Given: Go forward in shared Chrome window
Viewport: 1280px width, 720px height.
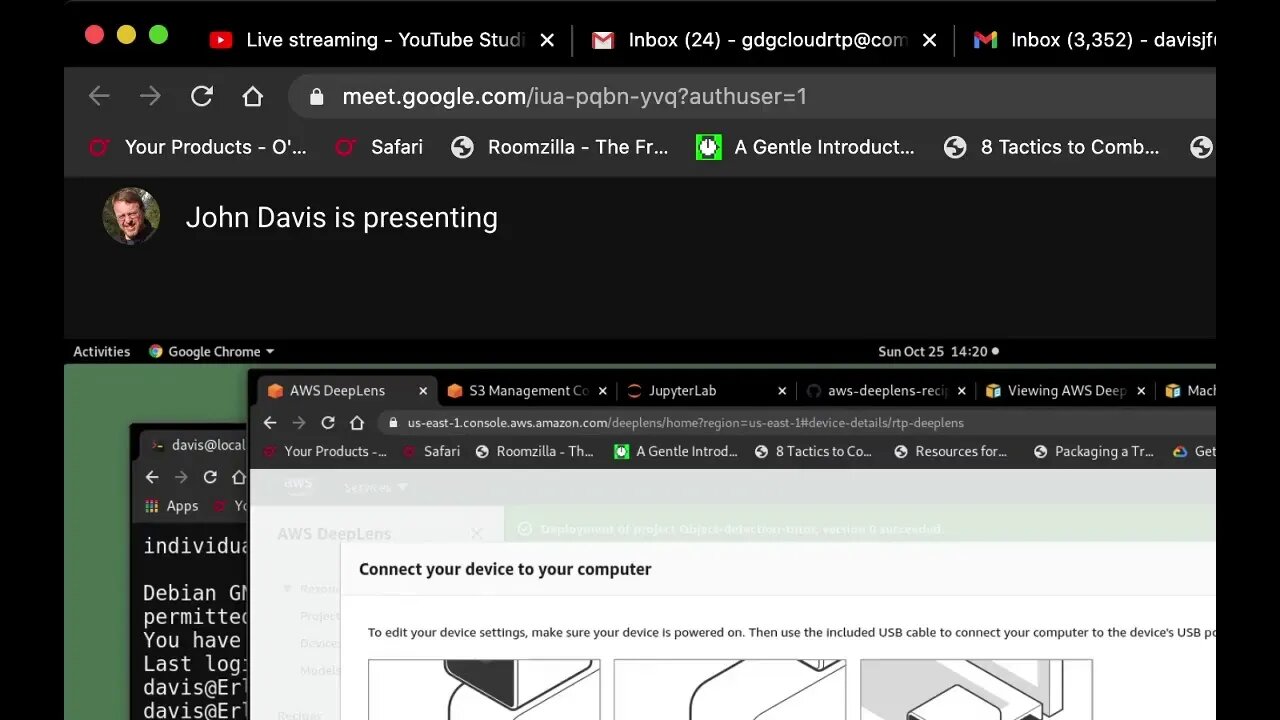Looking at the screenshot, I should point(299,423).
